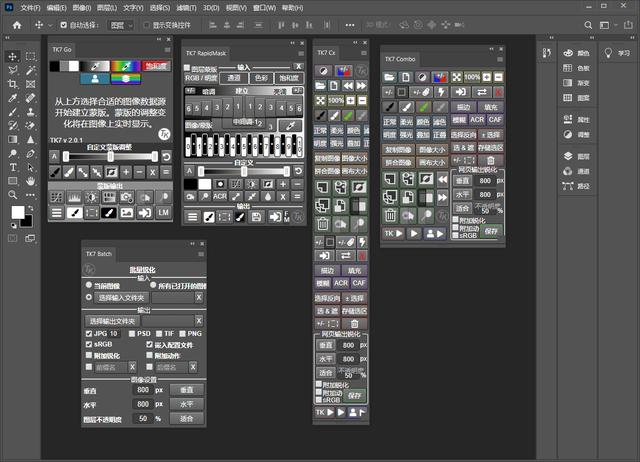Click the rewind double-arrow icon in TK7 Cx

tap(348, 86)
